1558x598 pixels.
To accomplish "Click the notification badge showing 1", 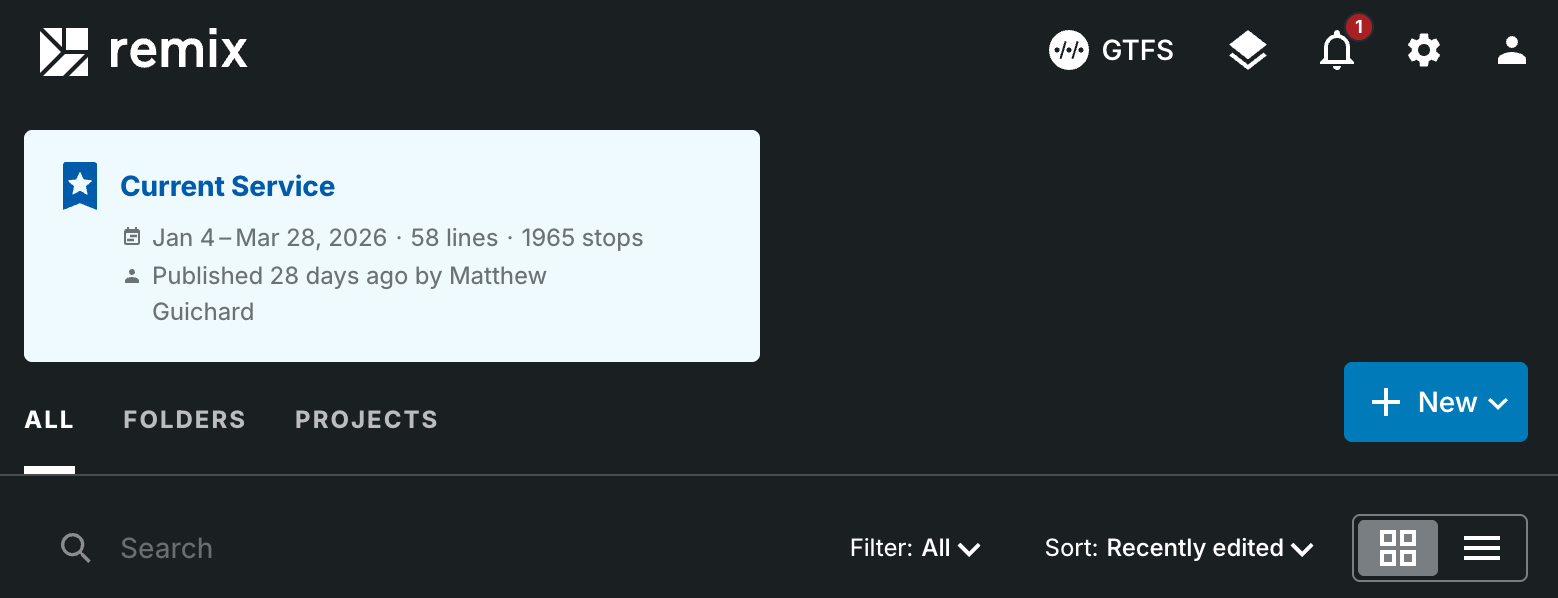I will 1358,28.
